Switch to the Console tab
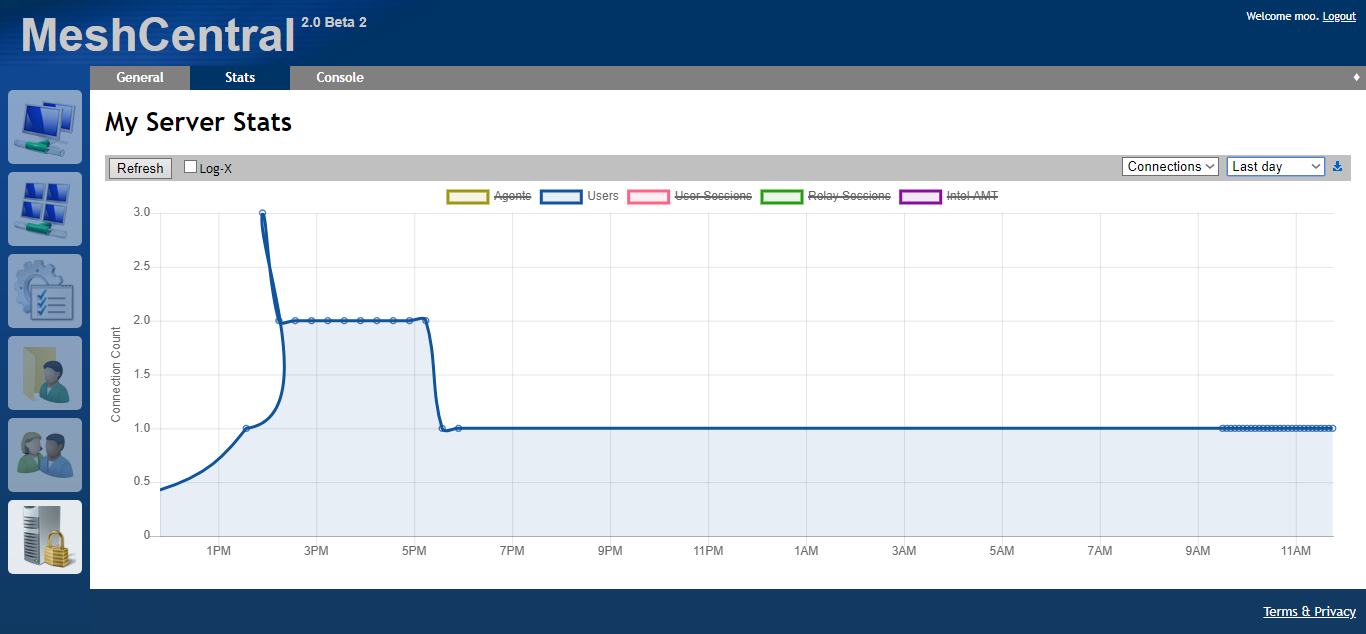Screen dimensions: 1366x634 click(x=340, y=78)
